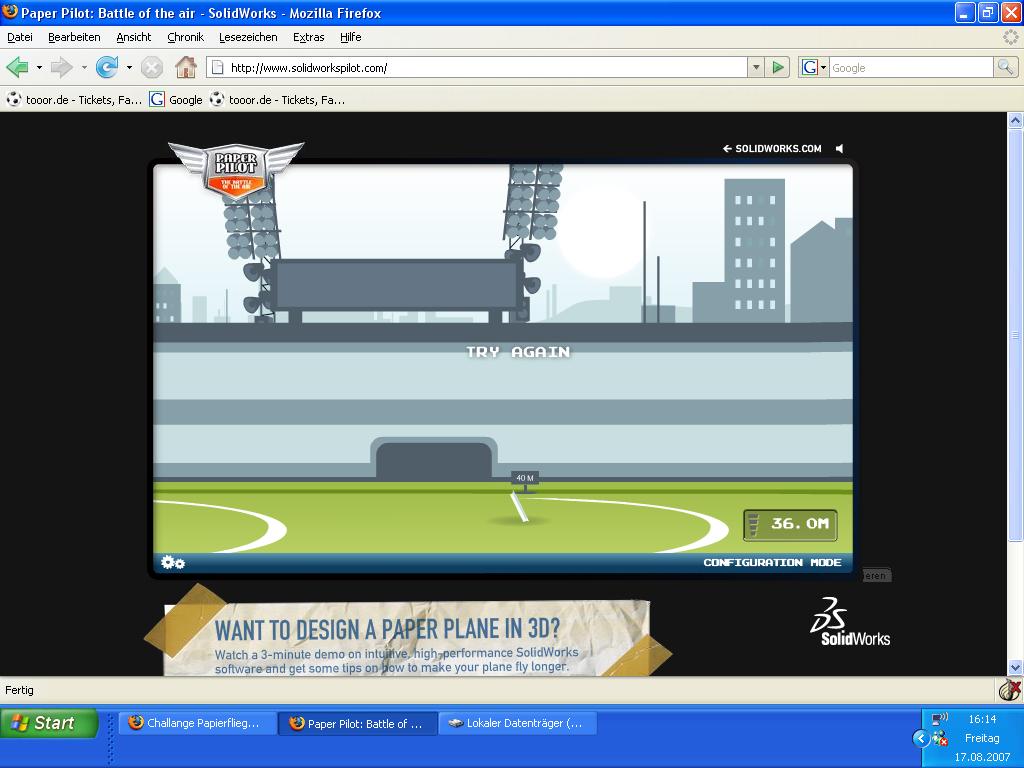The image size is (1024, 768).
Task: Click the gears settings icon in game
Action: (173, 563)
